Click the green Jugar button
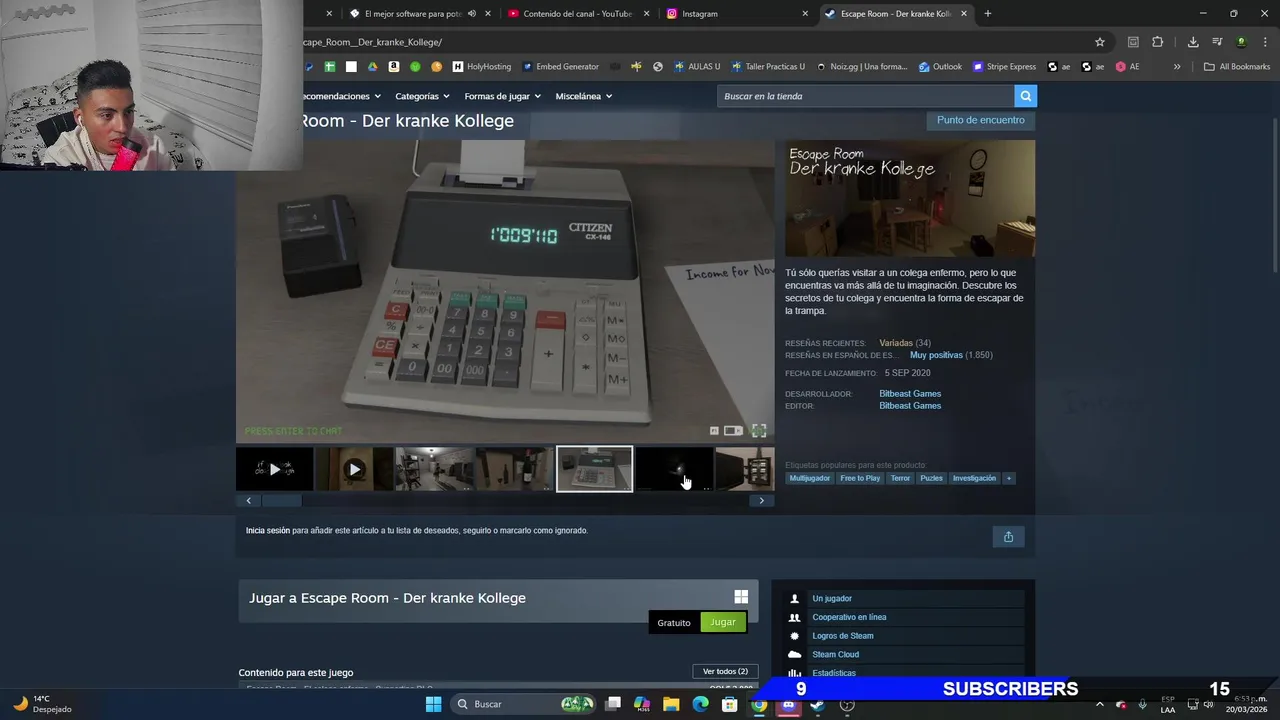Screen dimensions: 1280x720 pyautogui.click(x=723, y=622)
